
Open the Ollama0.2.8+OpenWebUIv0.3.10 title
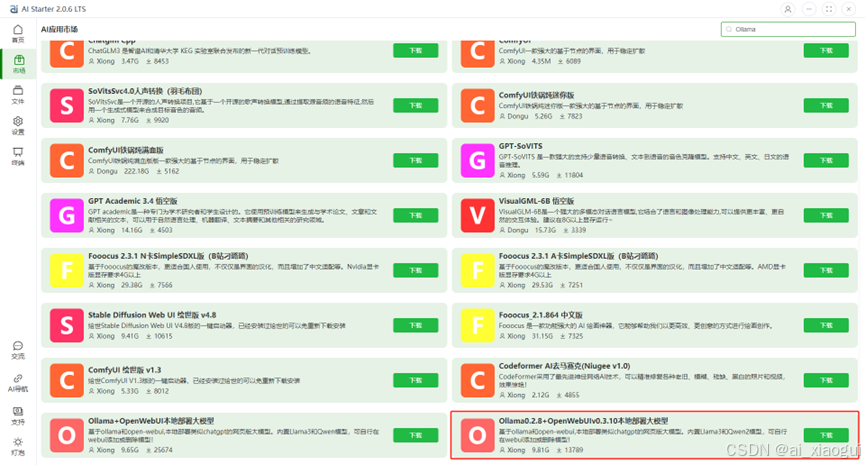[583, 421]
